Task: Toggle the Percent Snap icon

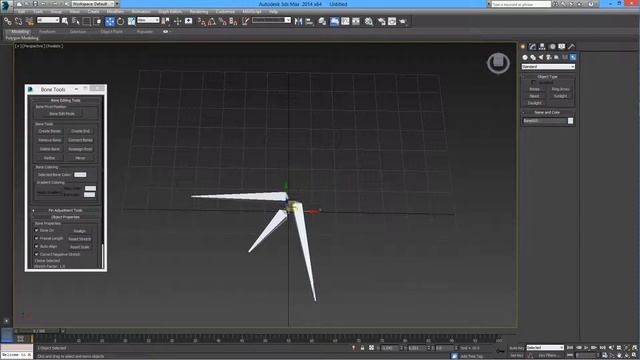Action: pyautogui.click(x=222, y=21)
